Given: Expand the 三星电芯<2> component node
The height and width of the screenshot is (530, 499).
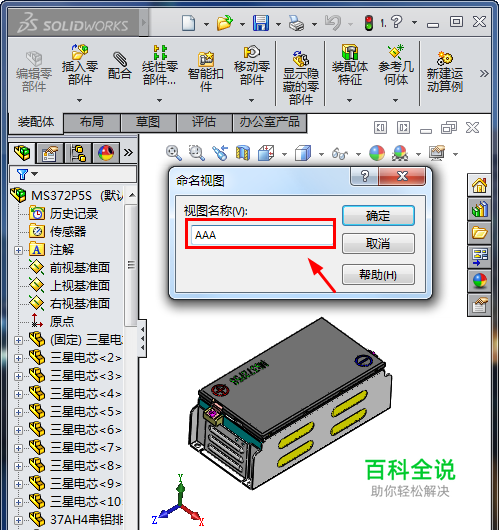Looking at the screenshot, I should click(19, 358).
